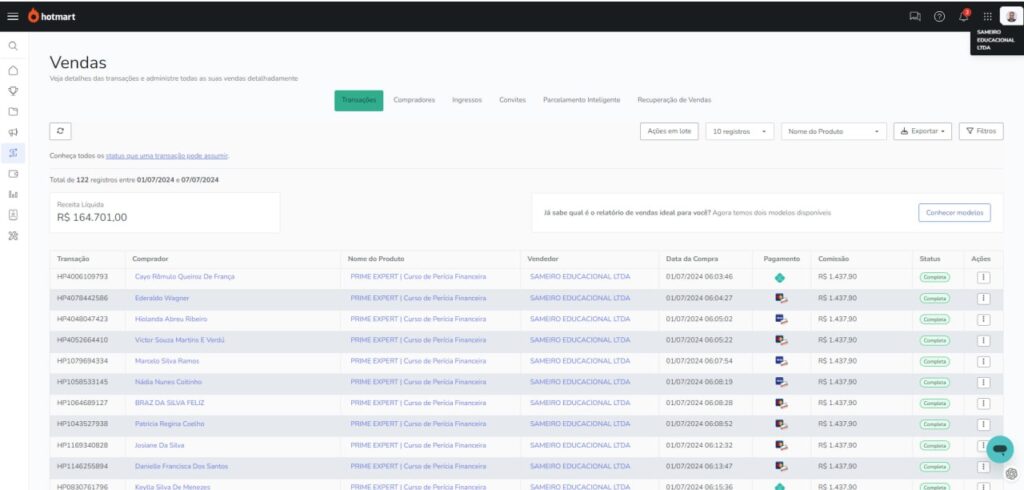Open buyer Cayo Rômulo Queiroz De França
The image size is (1024, 490).
coord(185,277)
